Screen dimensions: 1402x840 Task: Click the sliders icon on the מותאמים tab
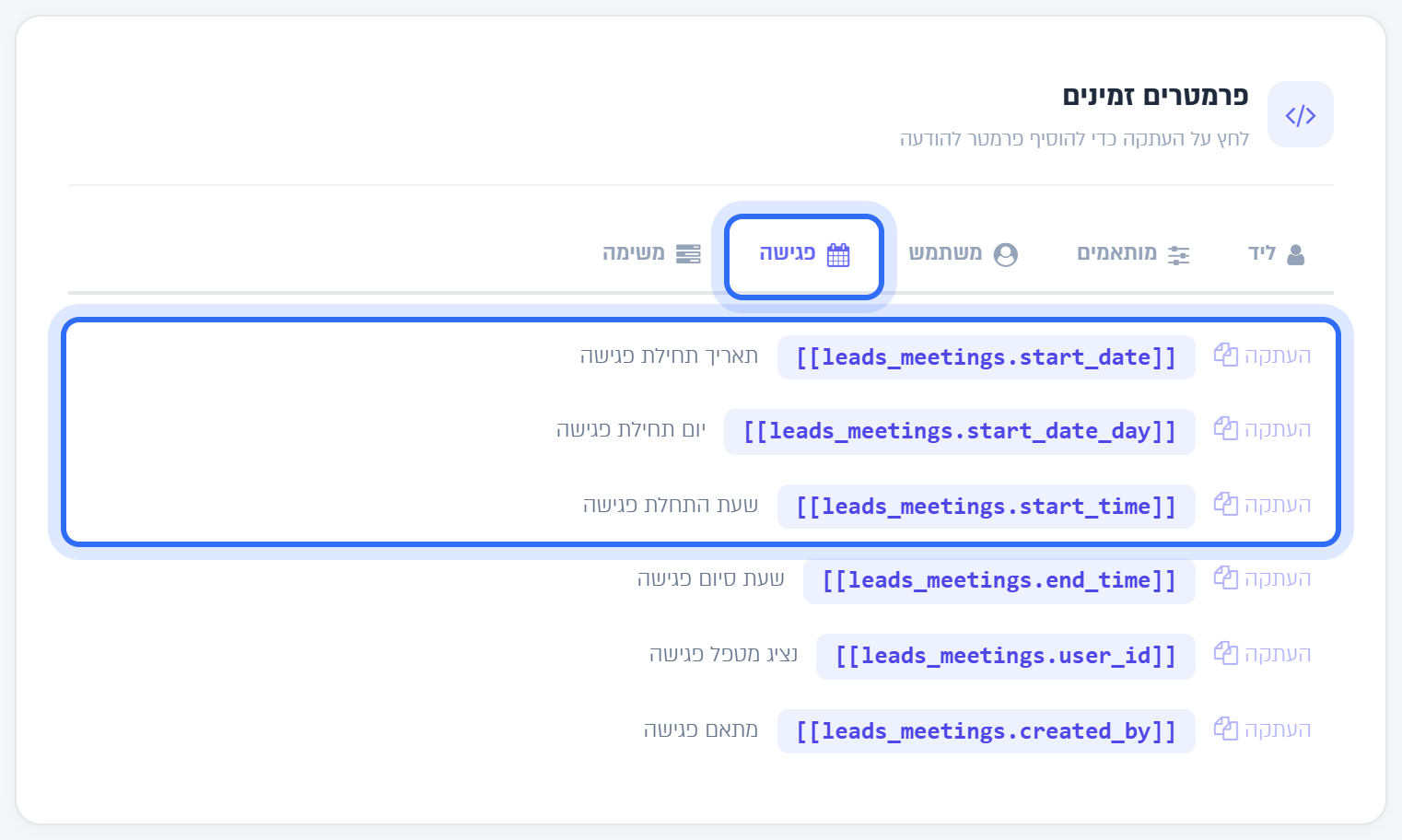[x=1178, y=255]
